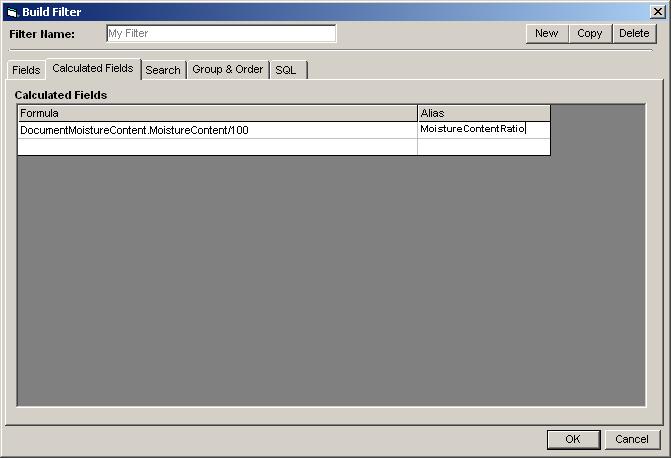Click the Build Filter window icon
This screenshot has height=458, width=671.
12,12
